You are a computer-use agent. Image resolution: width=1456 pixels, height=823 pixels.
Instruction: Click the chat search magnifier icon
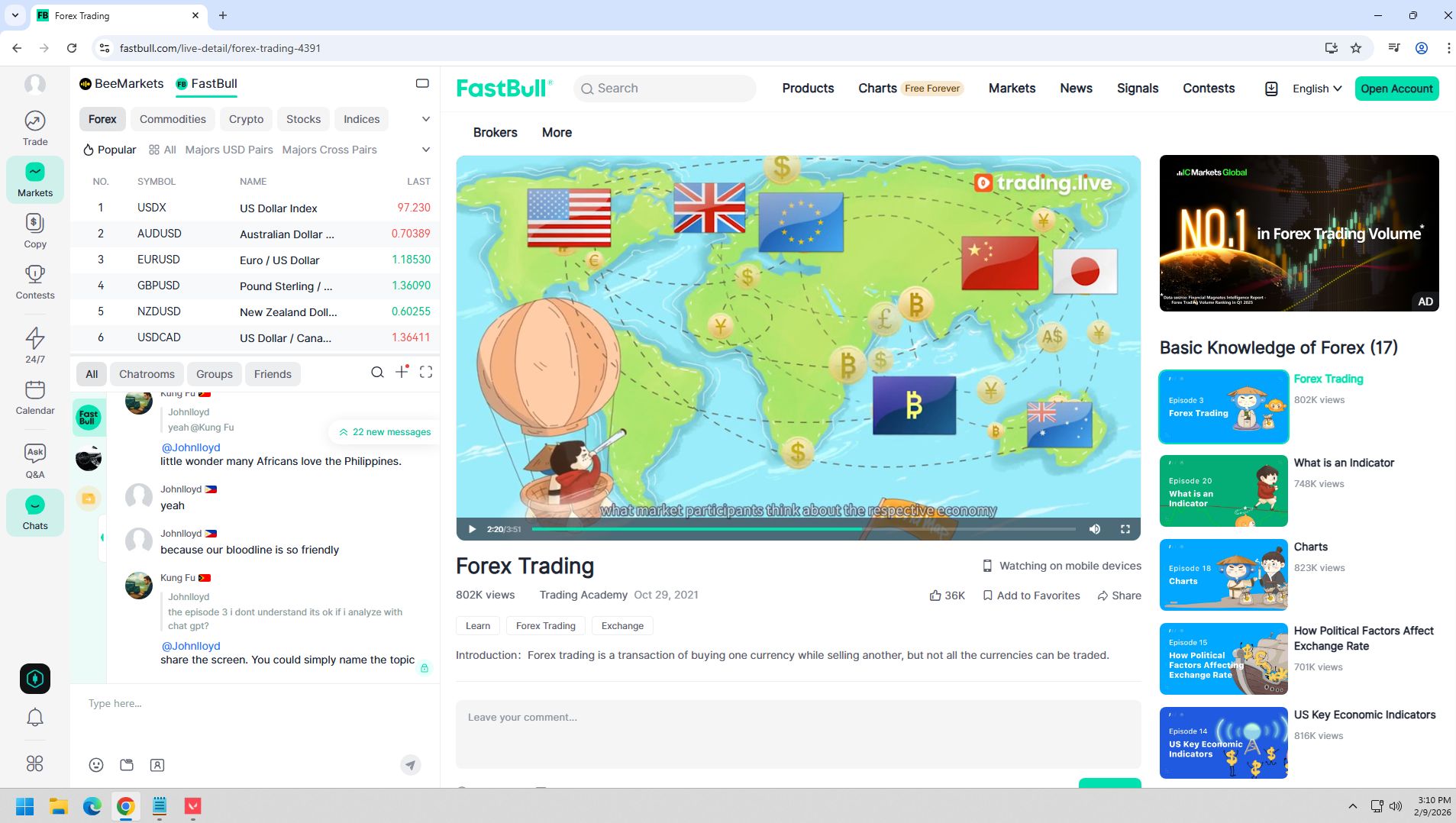click(x=377, y=373)
